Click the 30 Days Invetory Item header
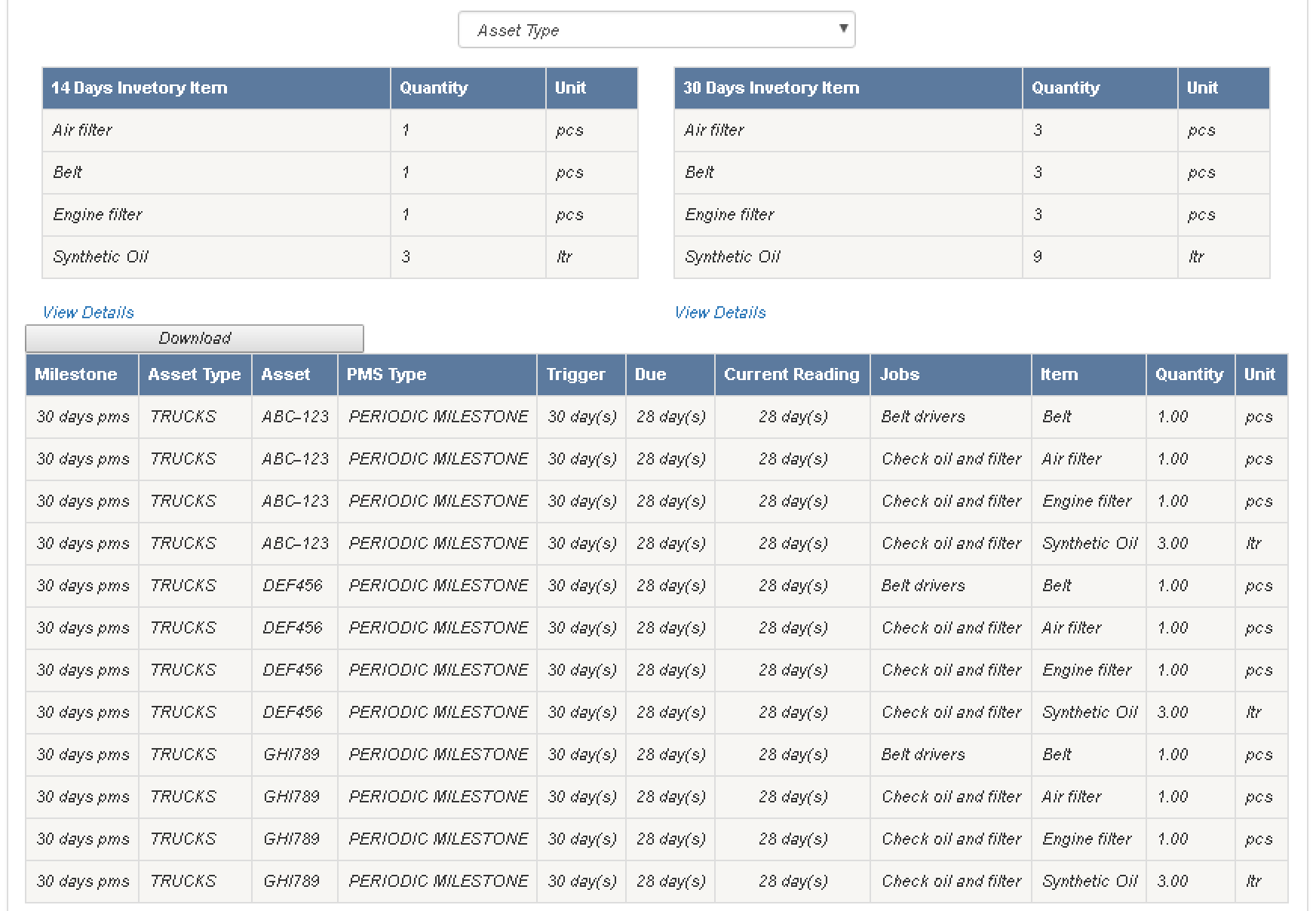The width and height of the screenshot is (1316, 911). [771, 88]
